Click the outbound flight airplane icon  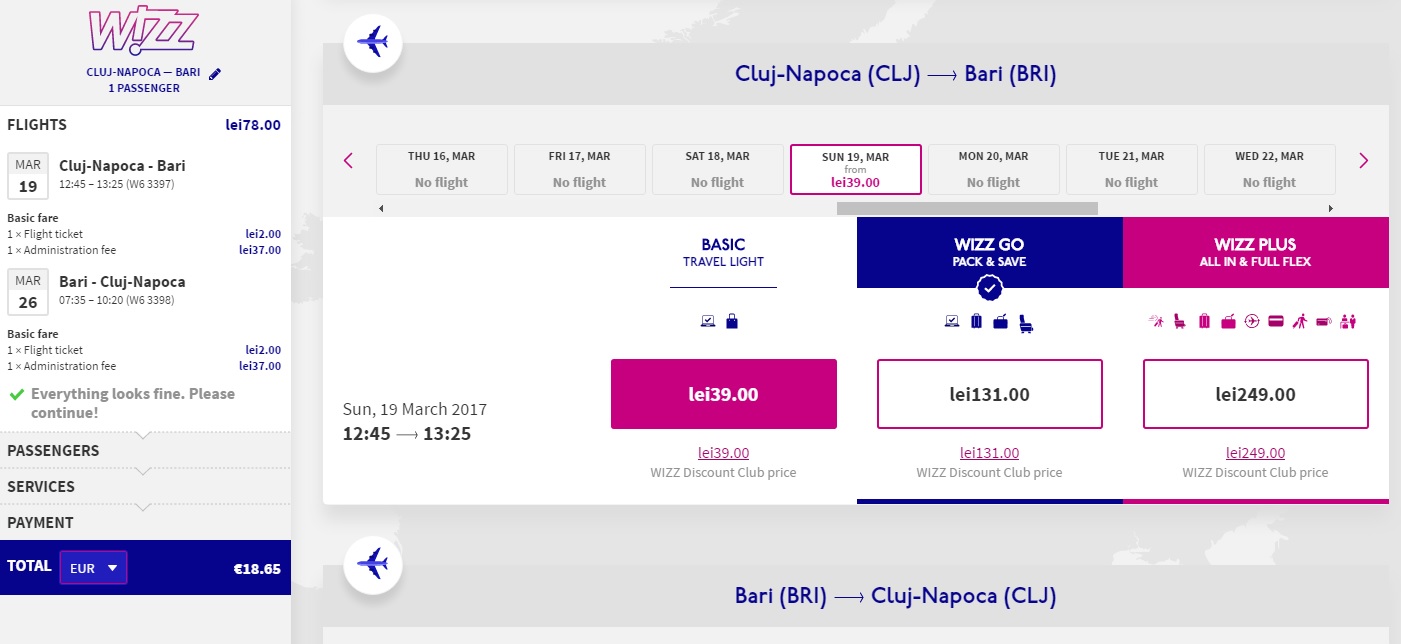pyautogui.click(x=372, y=43)
